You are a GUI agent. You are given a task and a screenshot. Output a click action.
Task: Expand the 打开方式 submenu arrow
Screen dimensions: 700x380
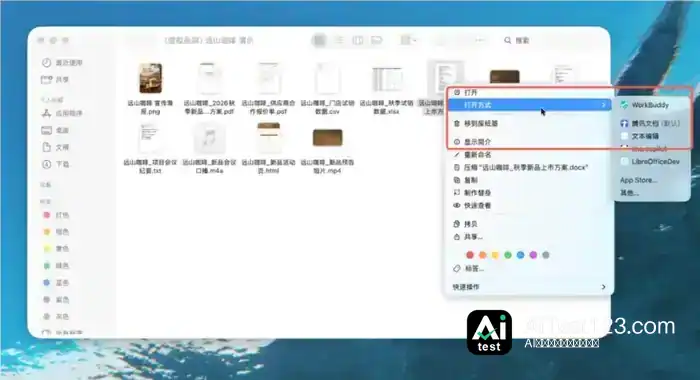point(604,105)
